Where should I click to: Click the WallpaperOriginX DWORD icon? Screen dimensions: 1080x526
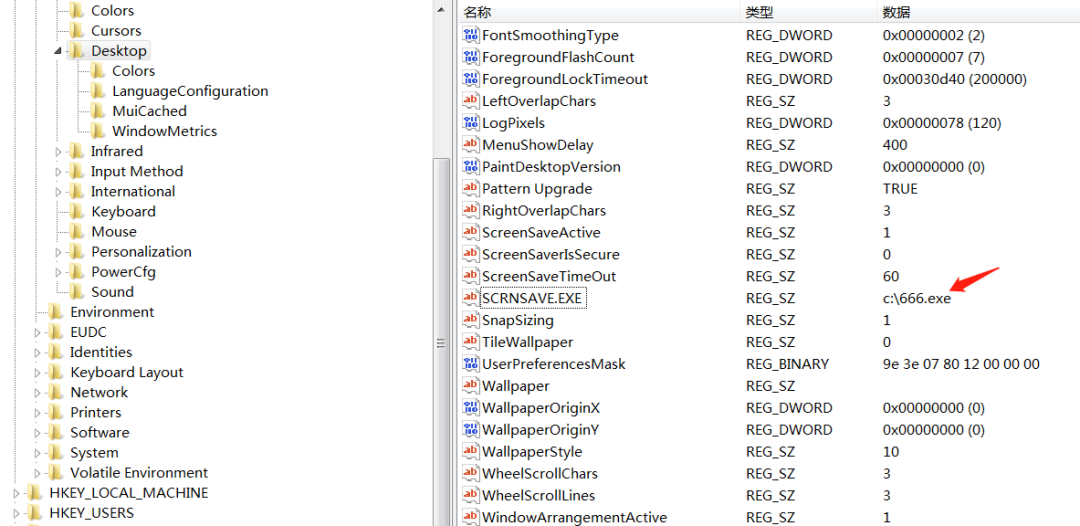[471, 408]
